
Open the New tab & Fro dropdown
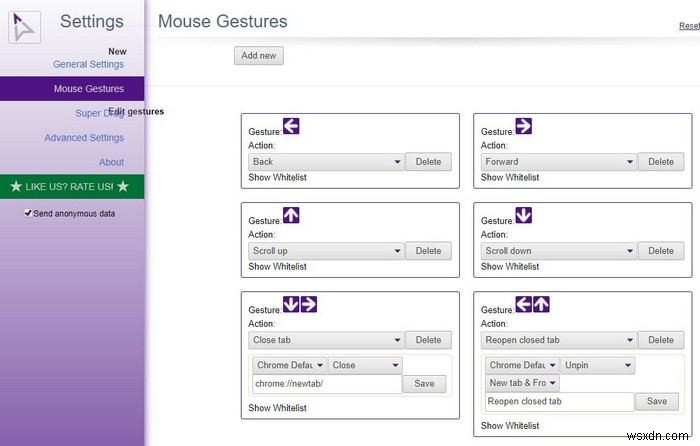pyautogui.click(x=522, y=383)
